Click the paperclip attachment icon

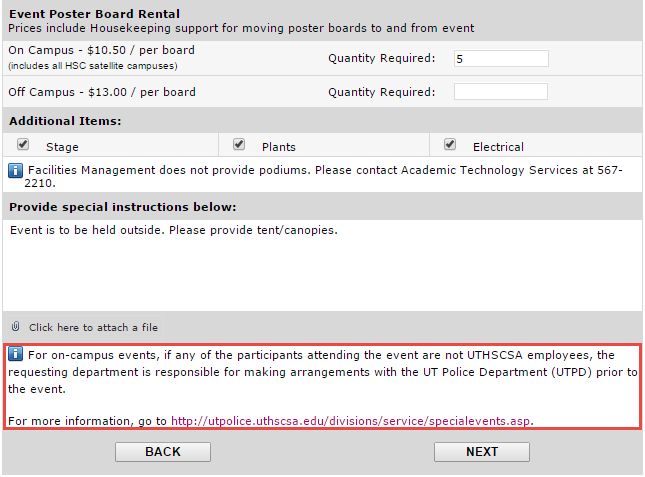[16, 327]
